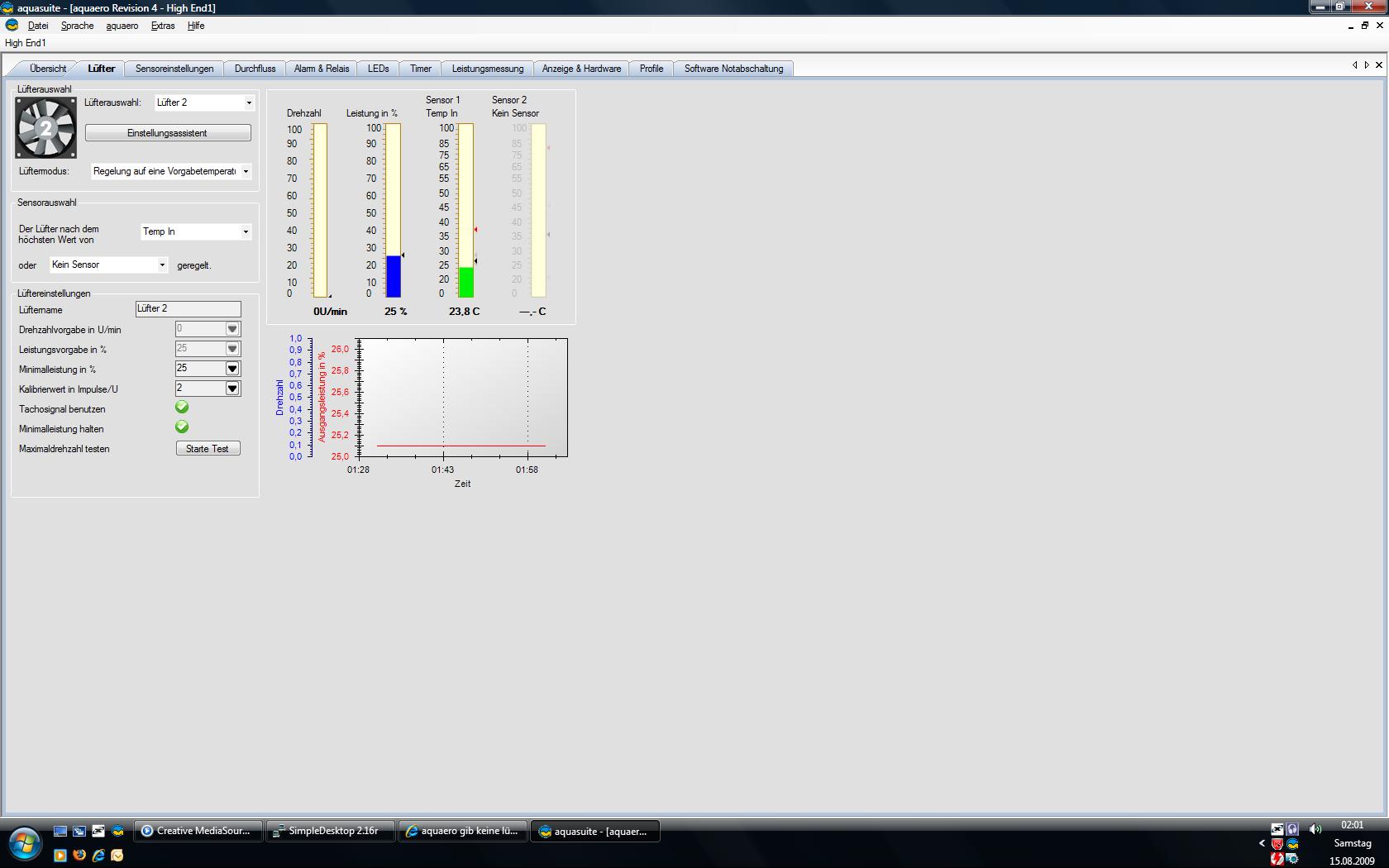This screenshot has width=1389, height=868.
Task: Open the Windows Start orb
Action: click(25, 843)
